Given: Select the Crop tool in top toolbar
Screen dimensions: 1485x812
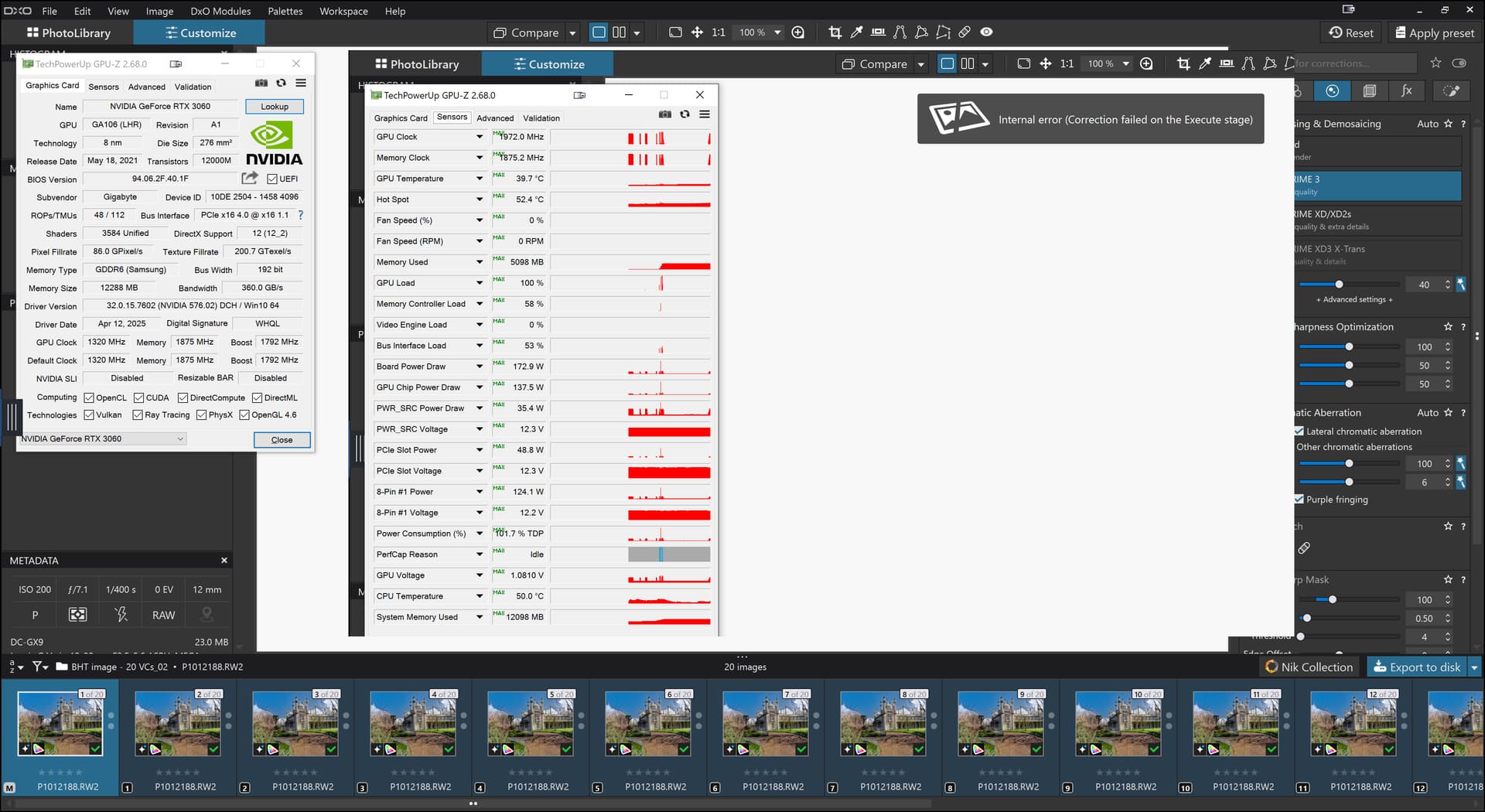Looking at the screenshot, I should (835, 32).
